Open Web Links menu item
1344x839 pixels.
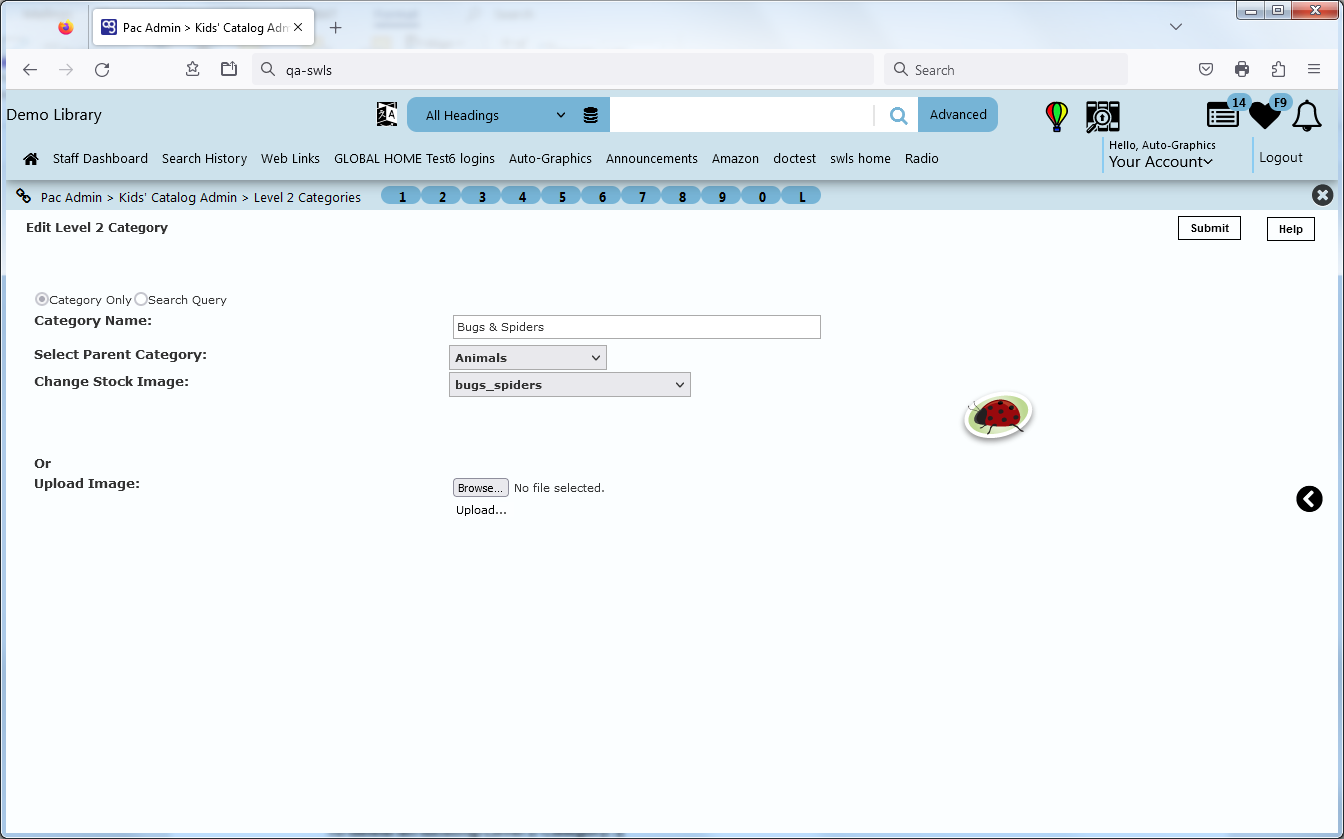290,159
